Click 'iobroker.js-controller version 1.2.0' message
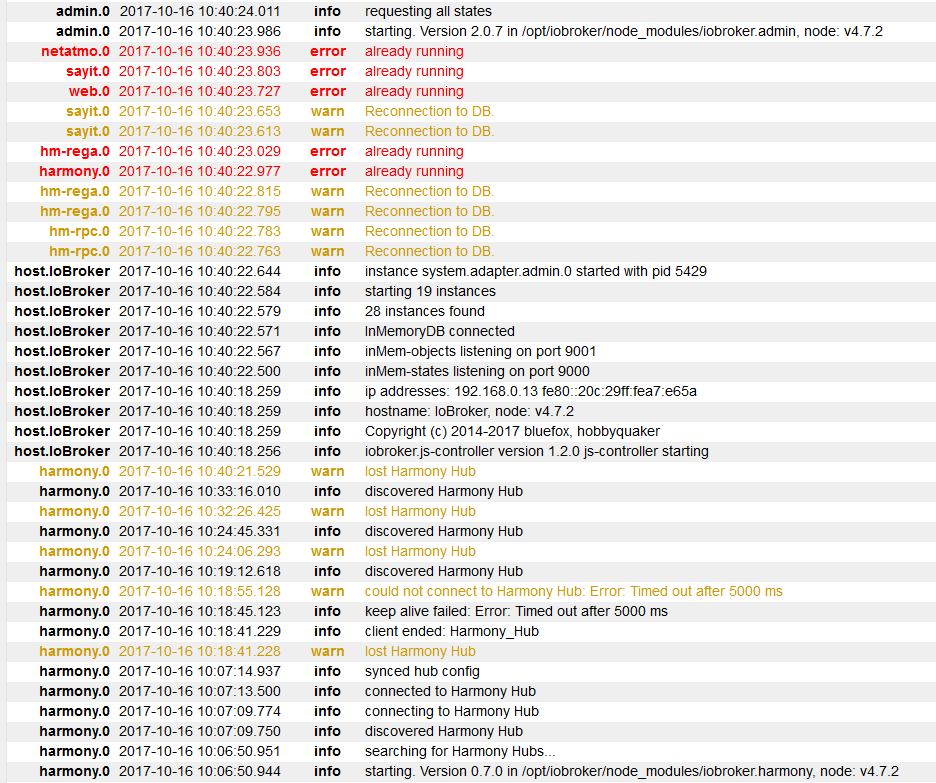Viewport: 936px width, 783px height. coord(537,451)
